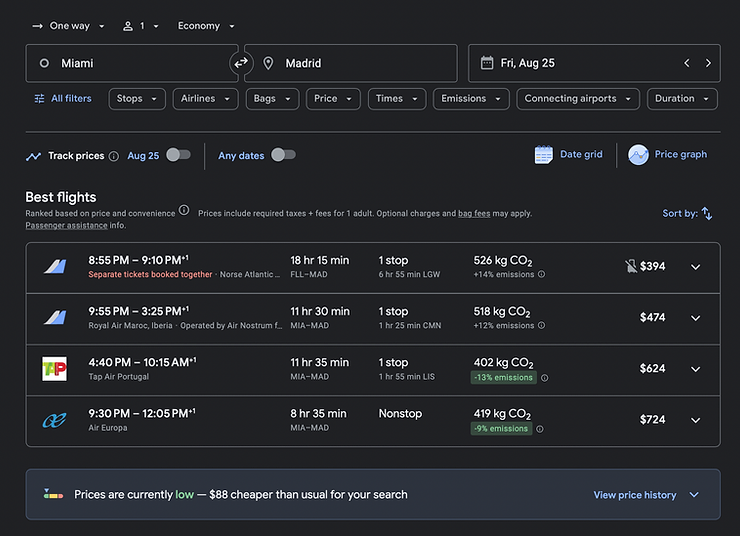Open the bag fees link
The width and height of the screenshot is (740, 536).
coord(474,213)
